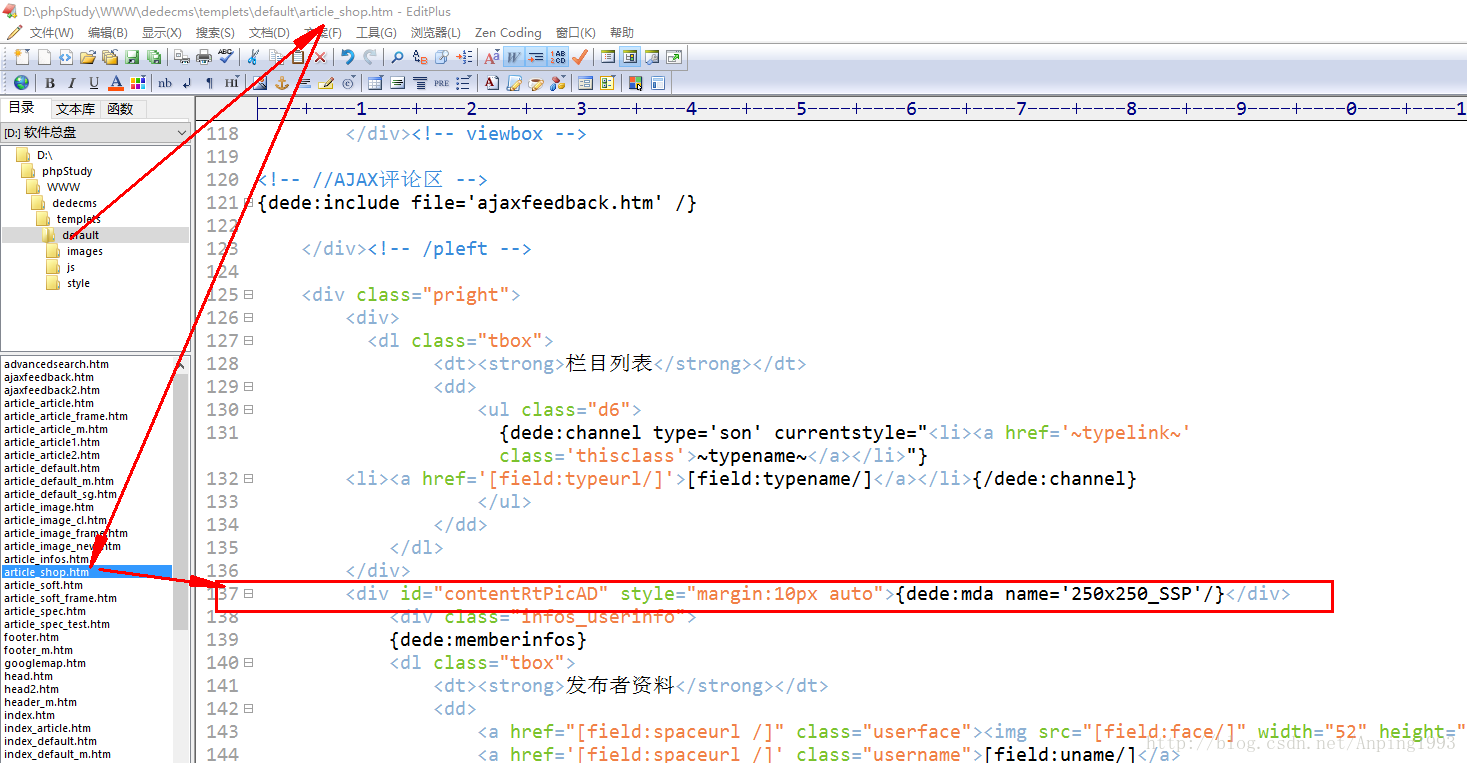The image size is (1467, 763).
Task: Open the 文件(W) menu
Action: 51,33
